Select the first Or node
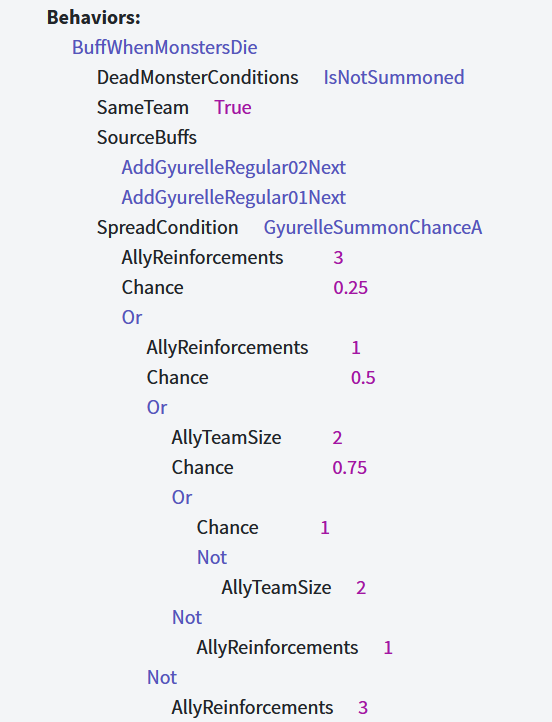This screenshot has width=552, height=722. 132,317
